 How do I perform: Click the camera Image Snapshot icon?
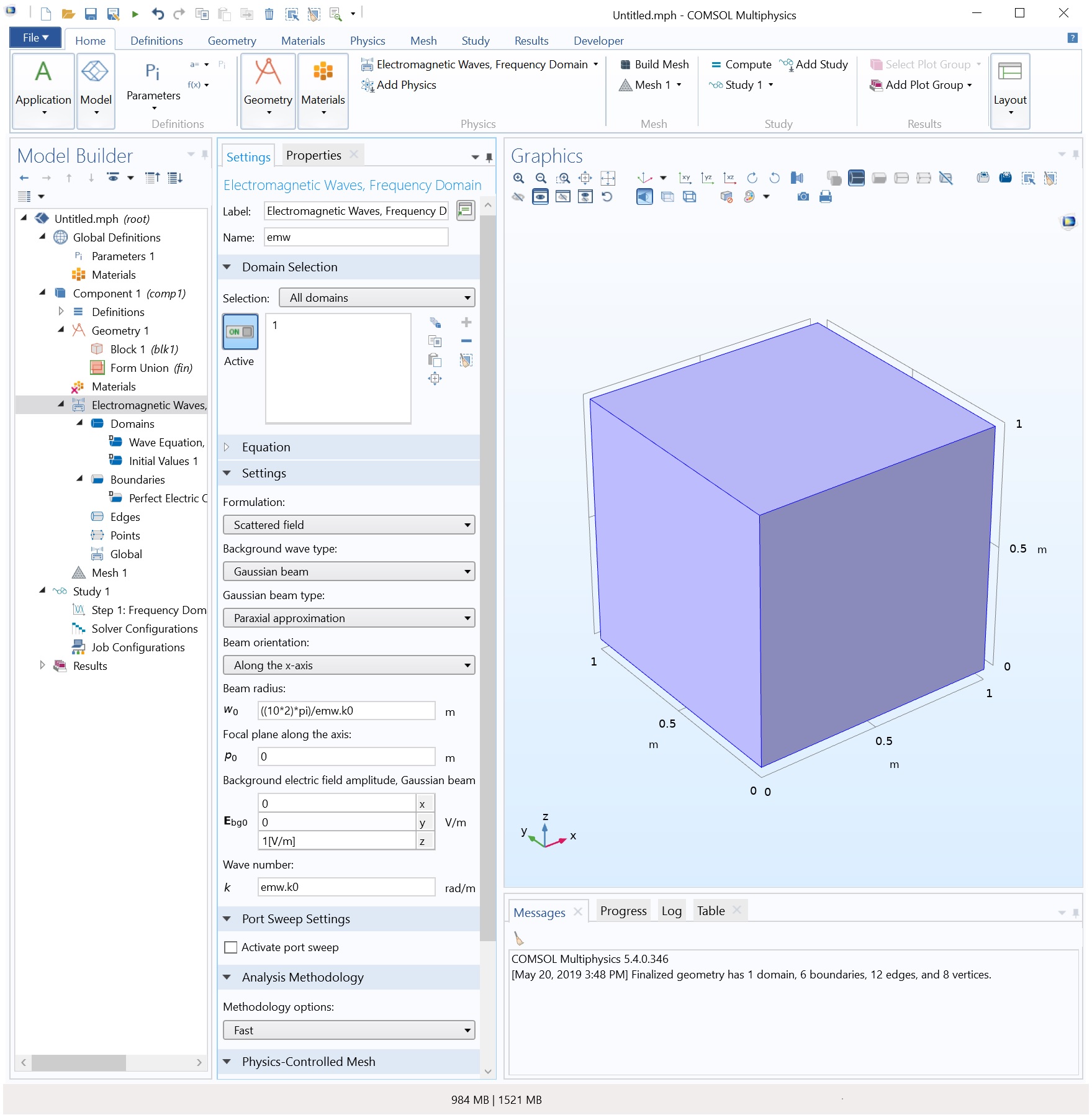pos(803,197)
